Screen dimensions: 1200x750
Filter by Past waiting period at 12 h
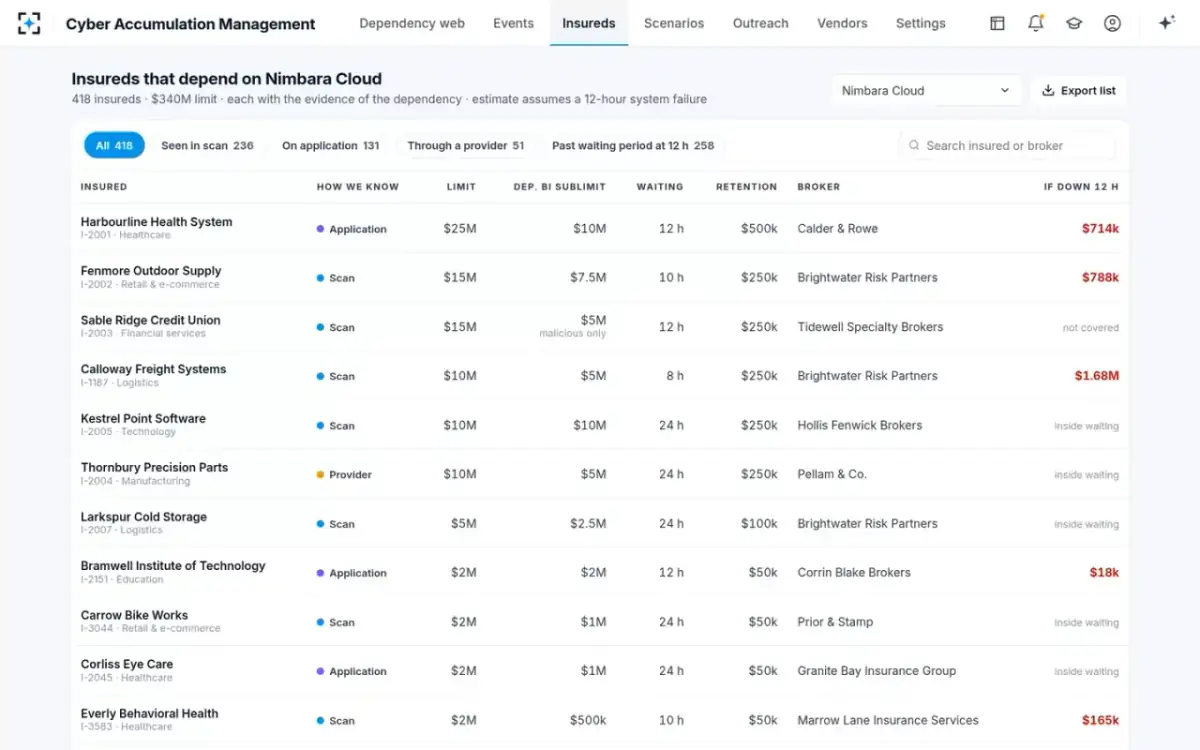click(633, 145)
